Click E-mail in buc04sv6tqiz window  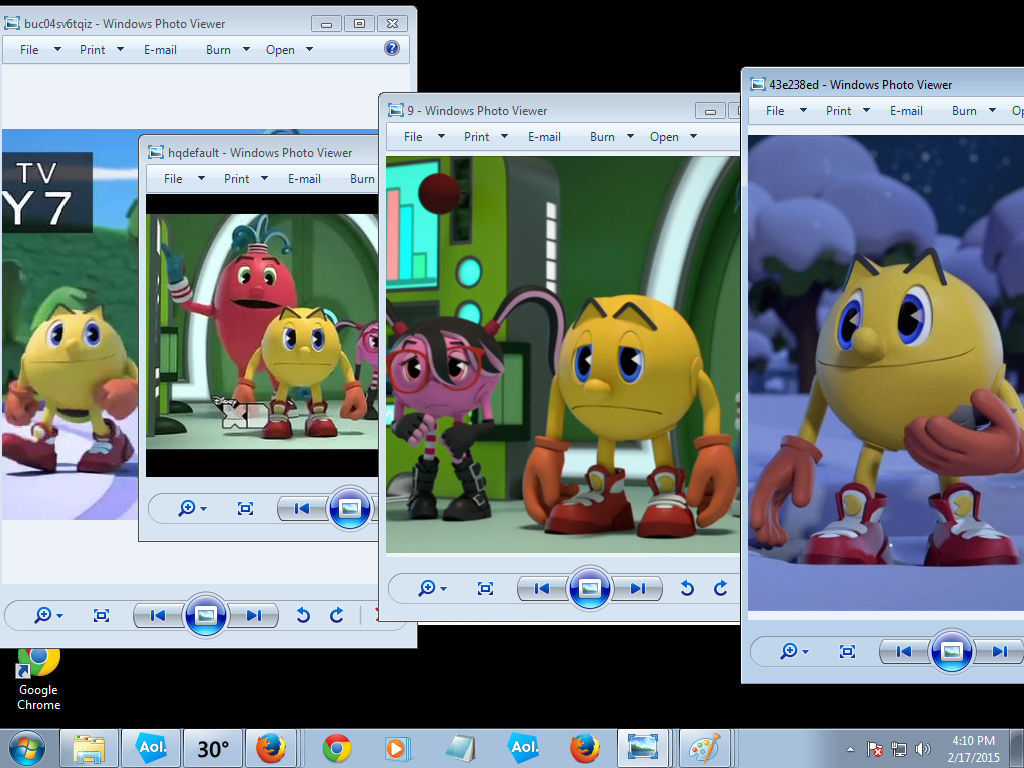[160, 50]
